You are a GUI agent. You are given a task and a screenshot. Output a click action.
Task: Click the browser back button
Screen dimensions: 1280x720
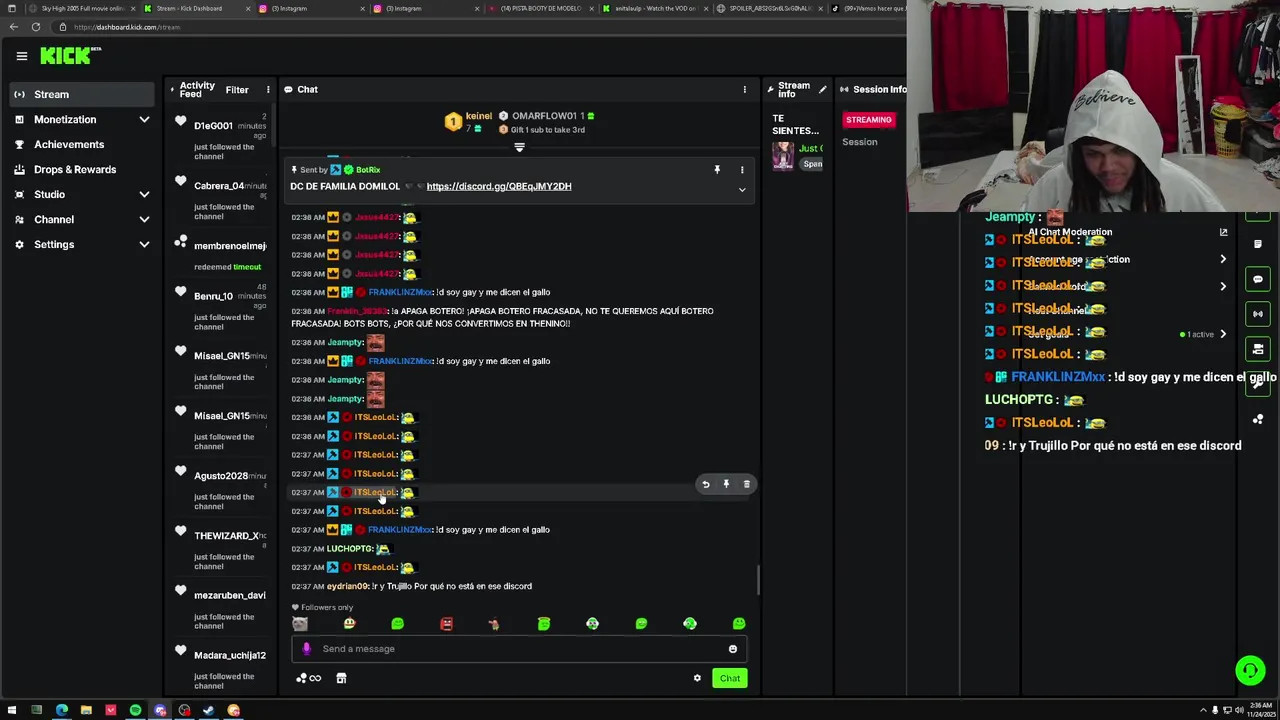[x=13, y=27]
